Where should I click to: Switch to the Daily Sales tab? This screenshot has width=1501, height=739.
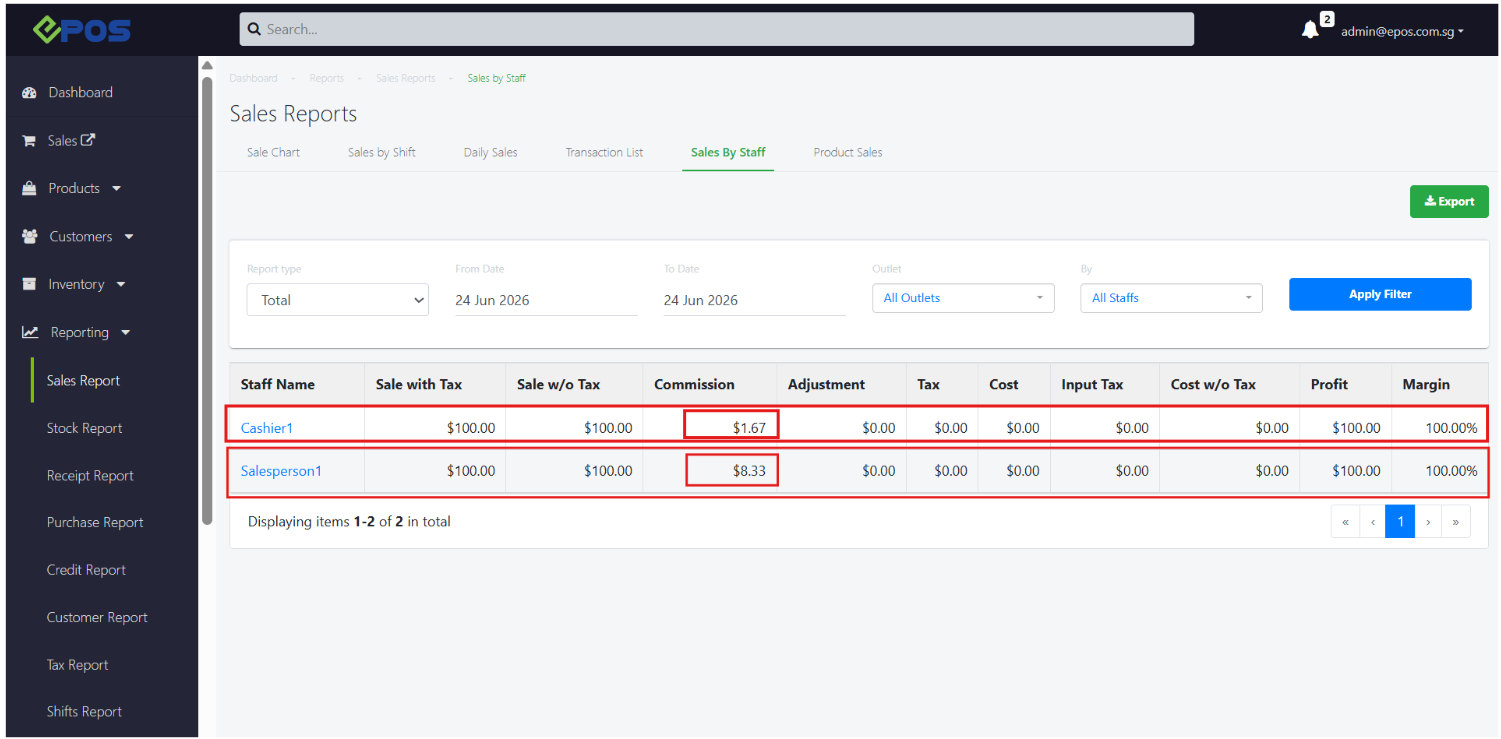[491, 153]
